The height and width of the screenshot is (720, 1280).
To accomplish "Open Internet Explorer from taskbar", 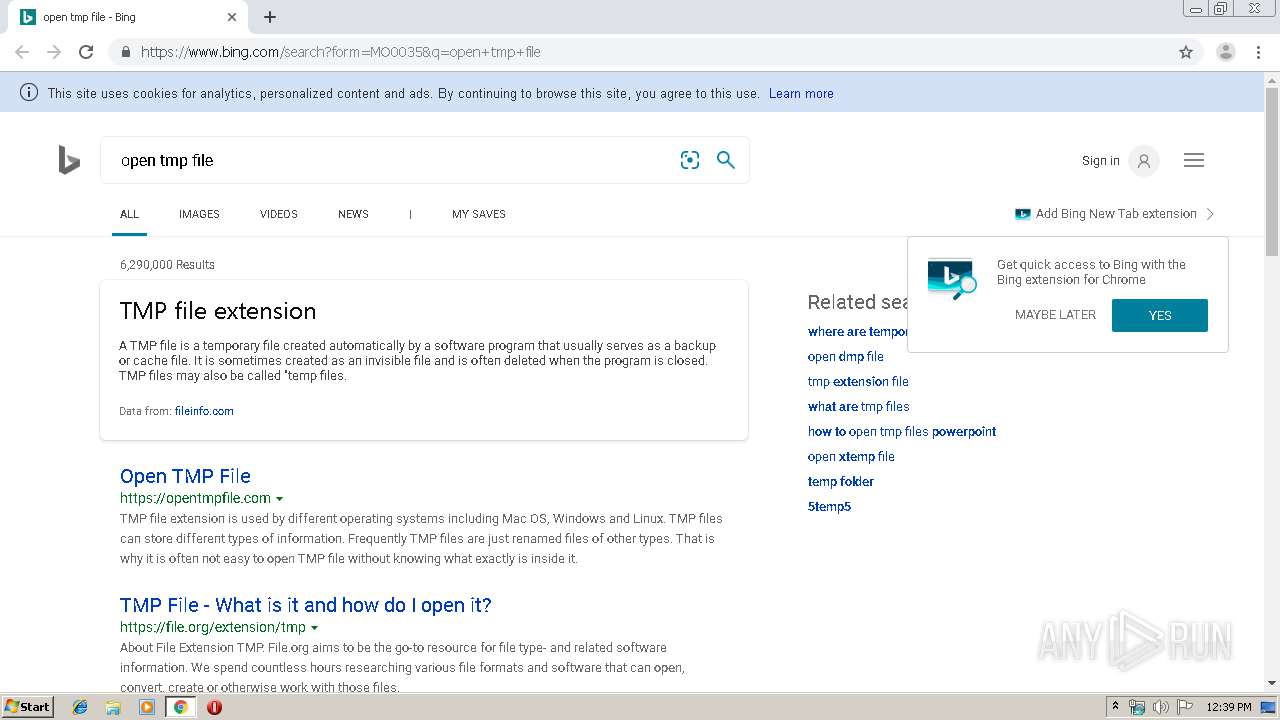I will click(80, 707).
